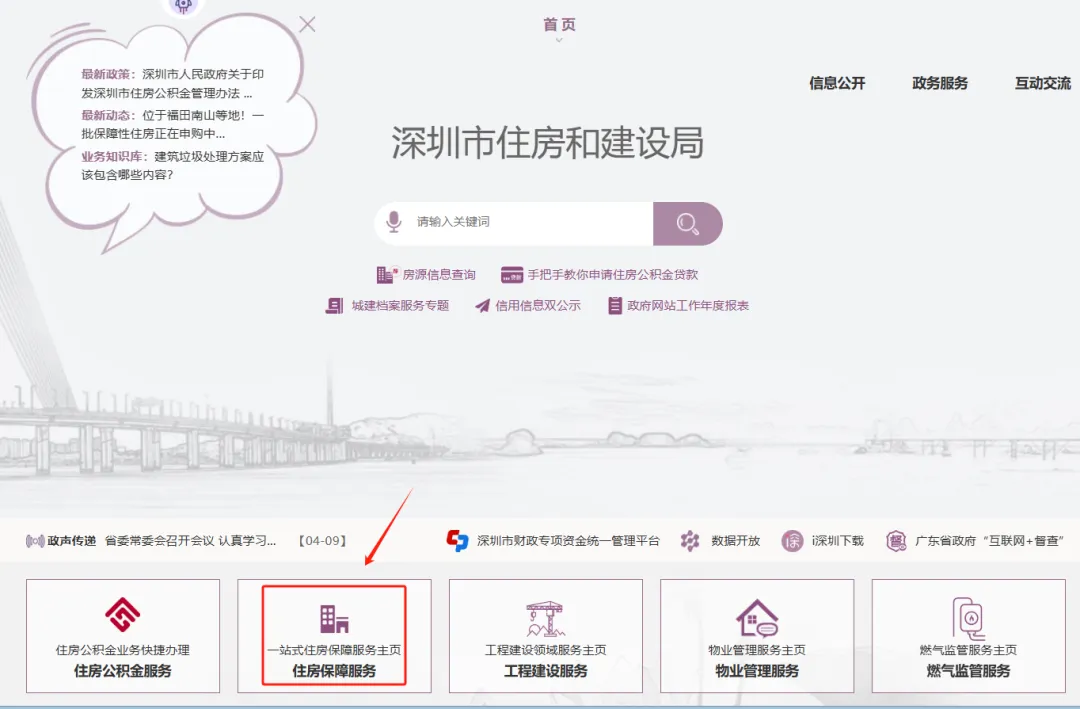Click 住房公积金业务快捷办理 subtitle
This screenshot has height=709, width=1080.
point(123,650)
